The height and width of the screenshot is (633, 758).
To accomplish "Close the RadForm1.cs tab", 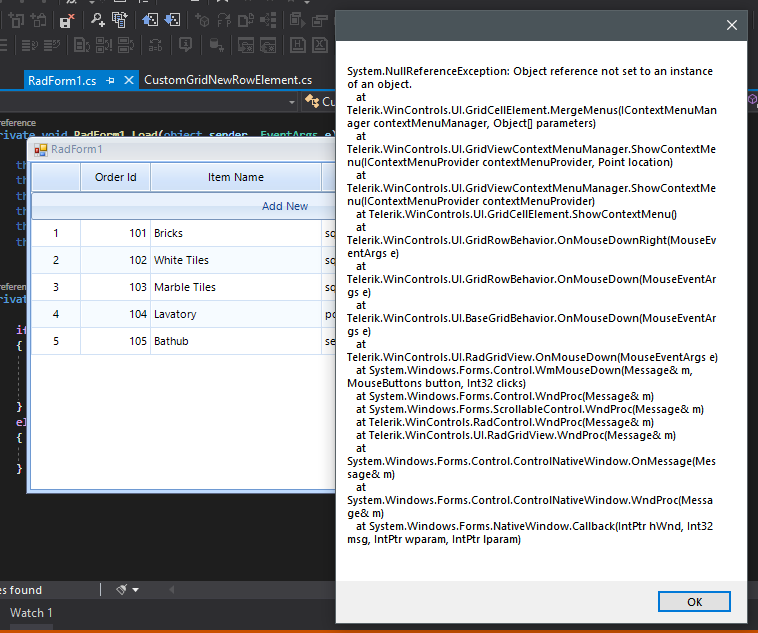I will pos(129,80).
